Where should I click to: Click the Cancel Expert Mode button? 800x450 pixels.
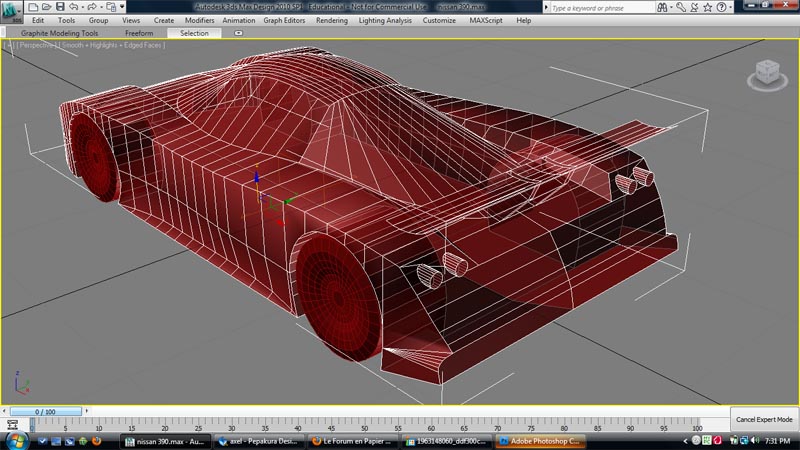(764, 419)
